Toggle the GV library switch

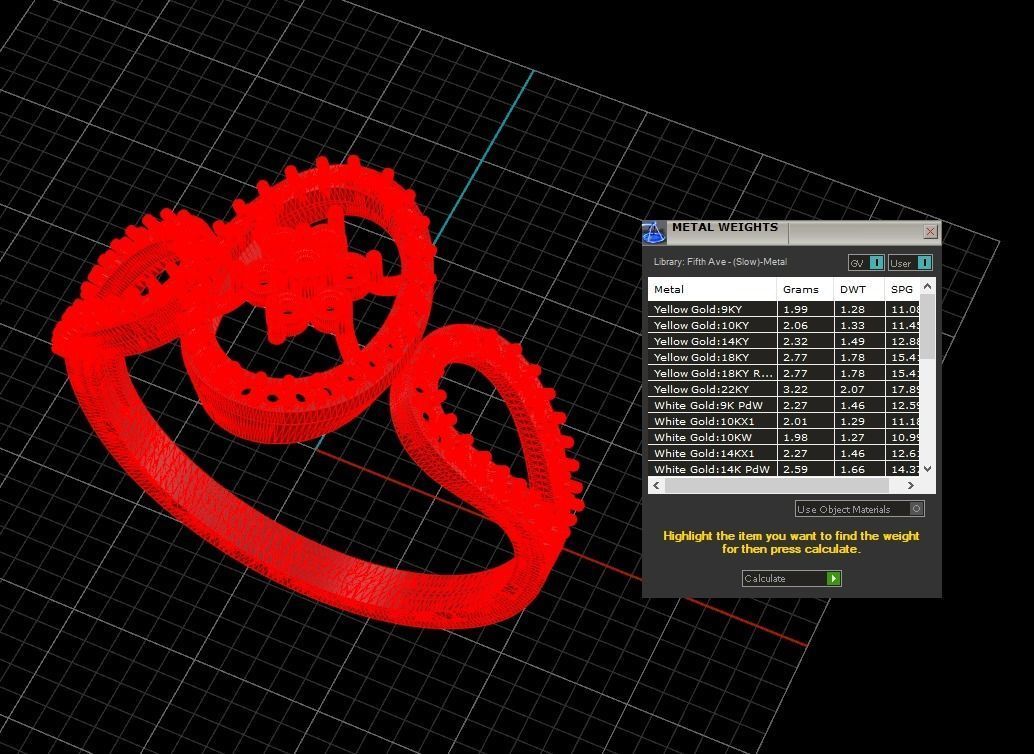[866, 263]
